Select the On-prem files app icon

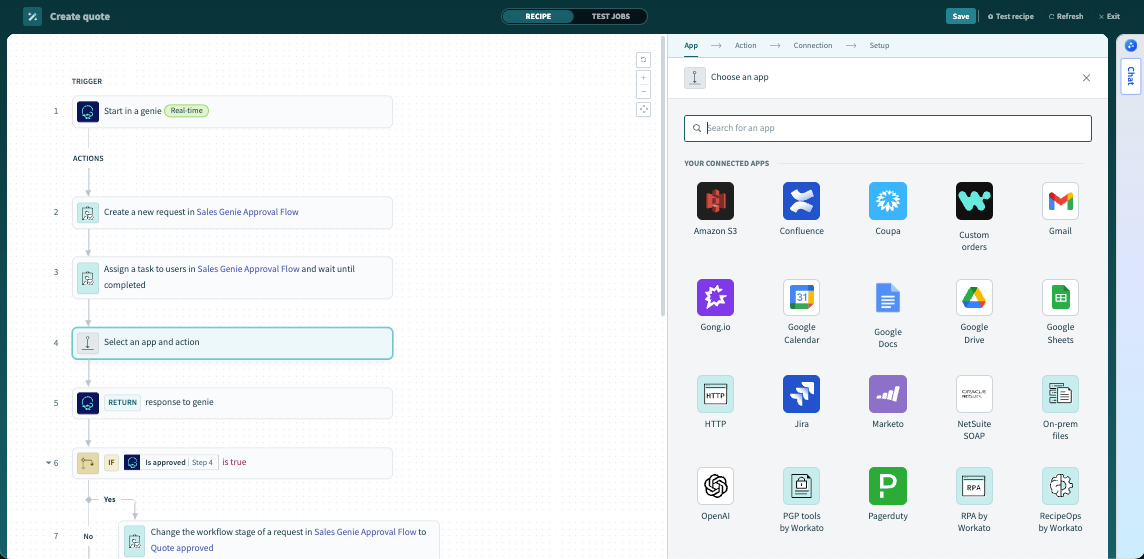click(1060, 393)
